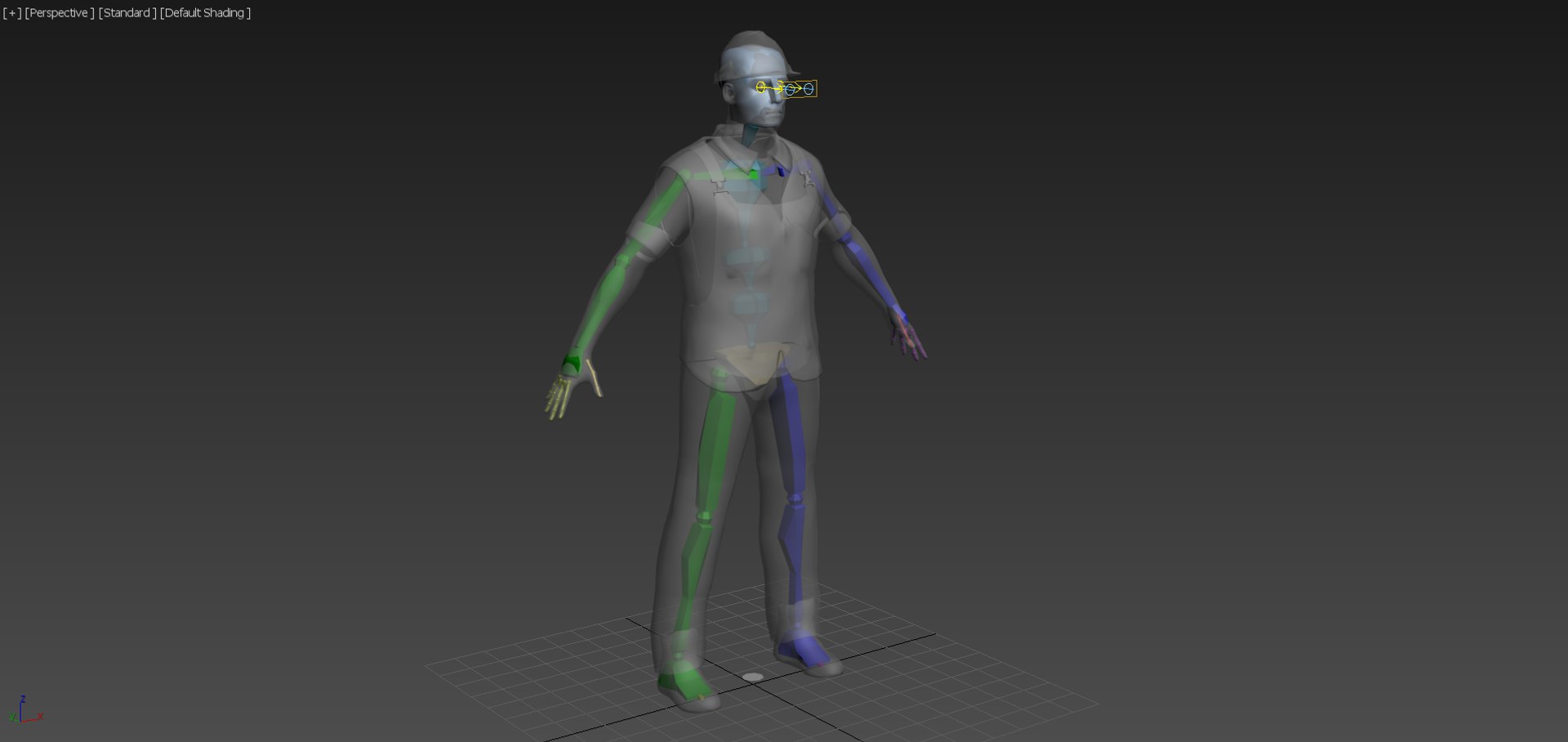The width and height of the screenshot is (1568, 742).
Task: Select the yellow eye controller rig at the head
Action: click(786, 88)
